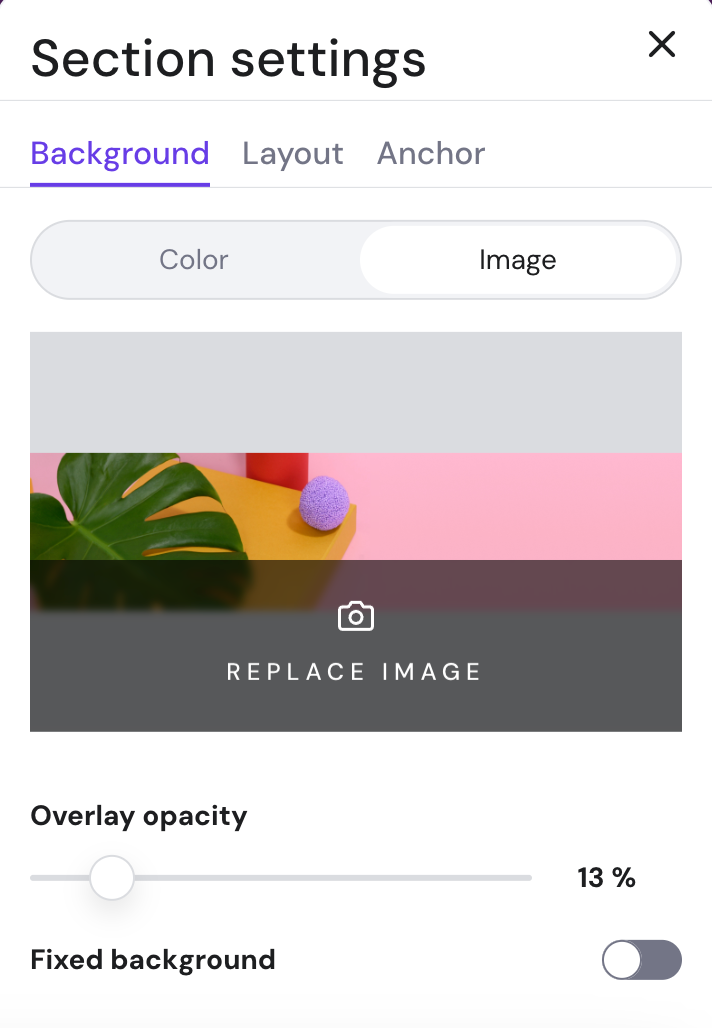Click the camera icon on the image
Viewport: 712px width, 1028px height.
[x=356, y=616]
